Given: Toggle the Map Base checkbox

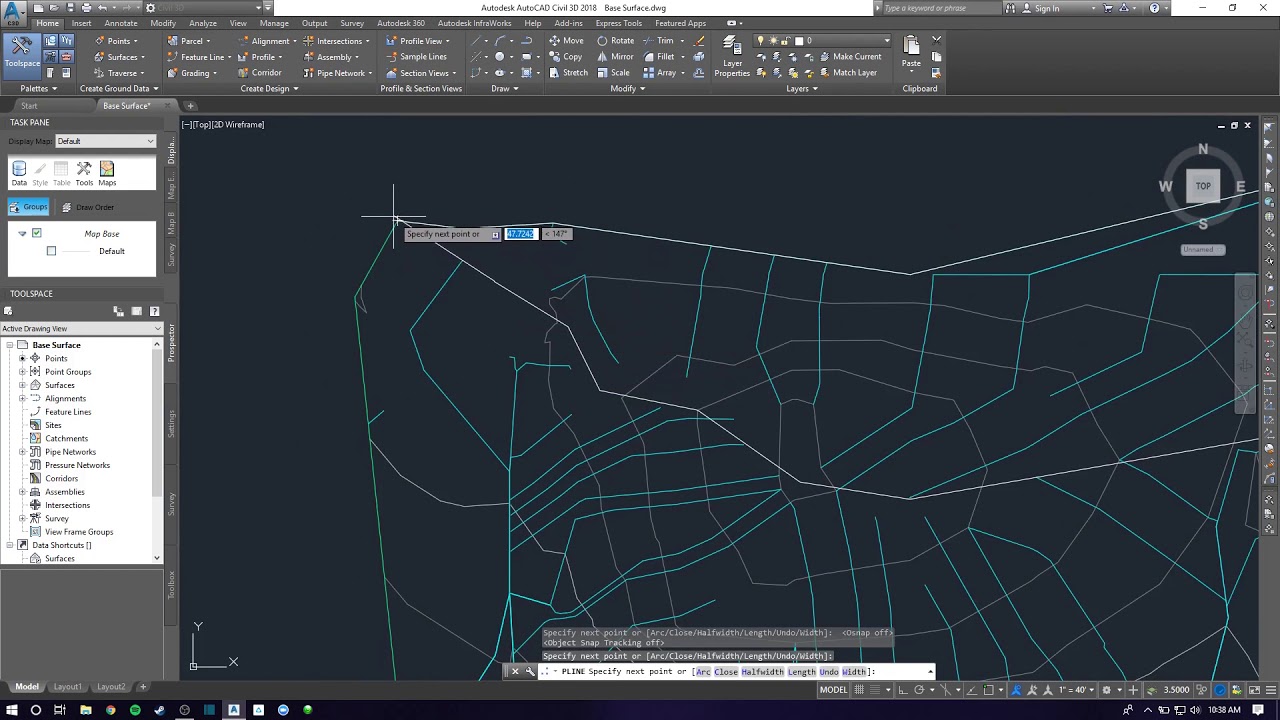Looking at the screenshot, I should pos(37,233).
